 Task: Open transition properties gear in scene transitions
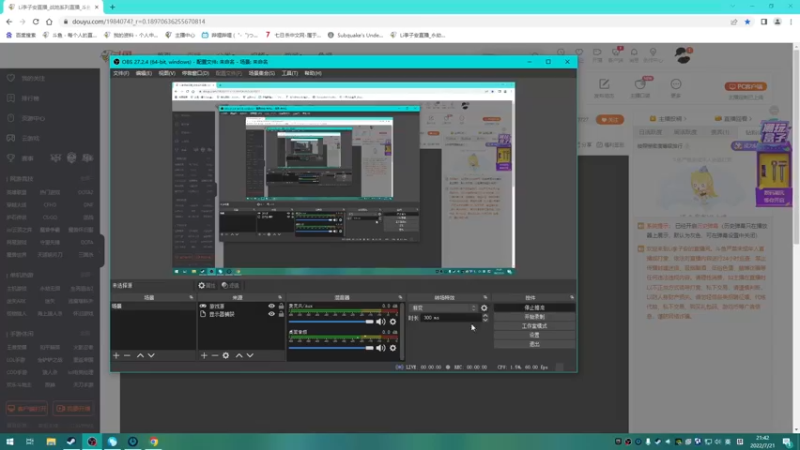[x=484, y=308]
